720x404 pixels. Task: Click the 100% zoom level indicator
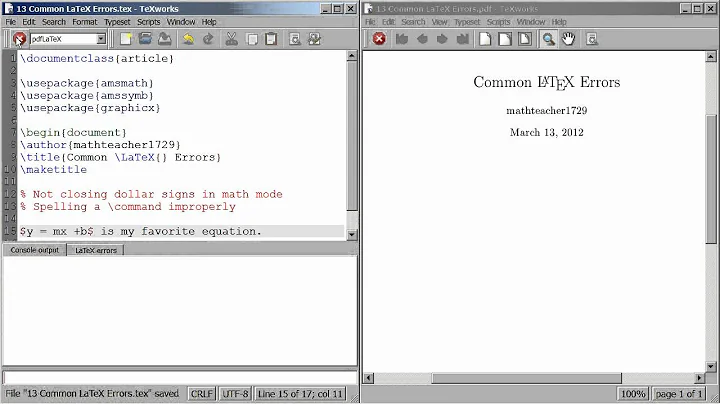tap(631, 395)
